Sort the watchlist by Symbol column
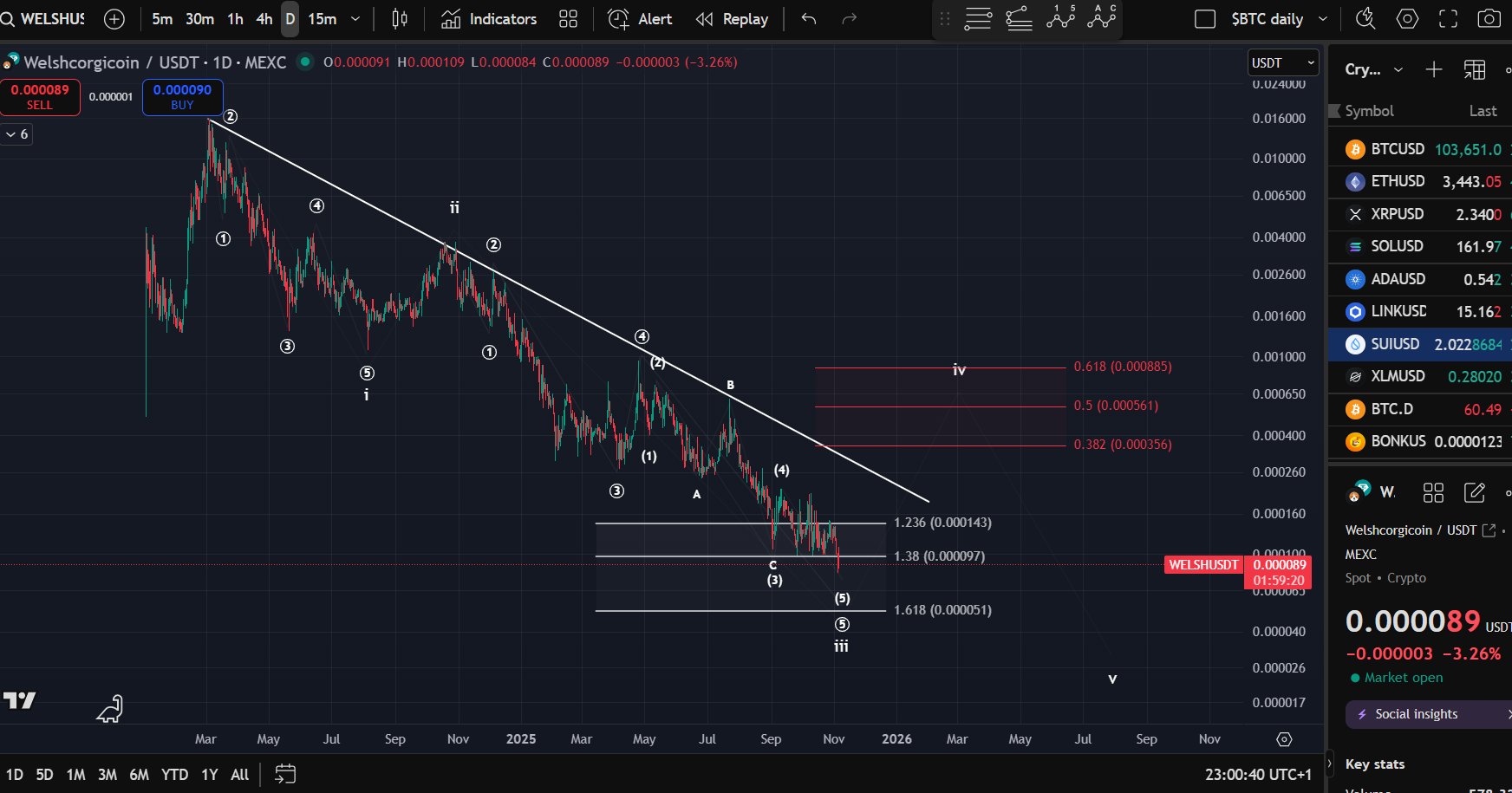1512x793 pixels. point(1369,111)
